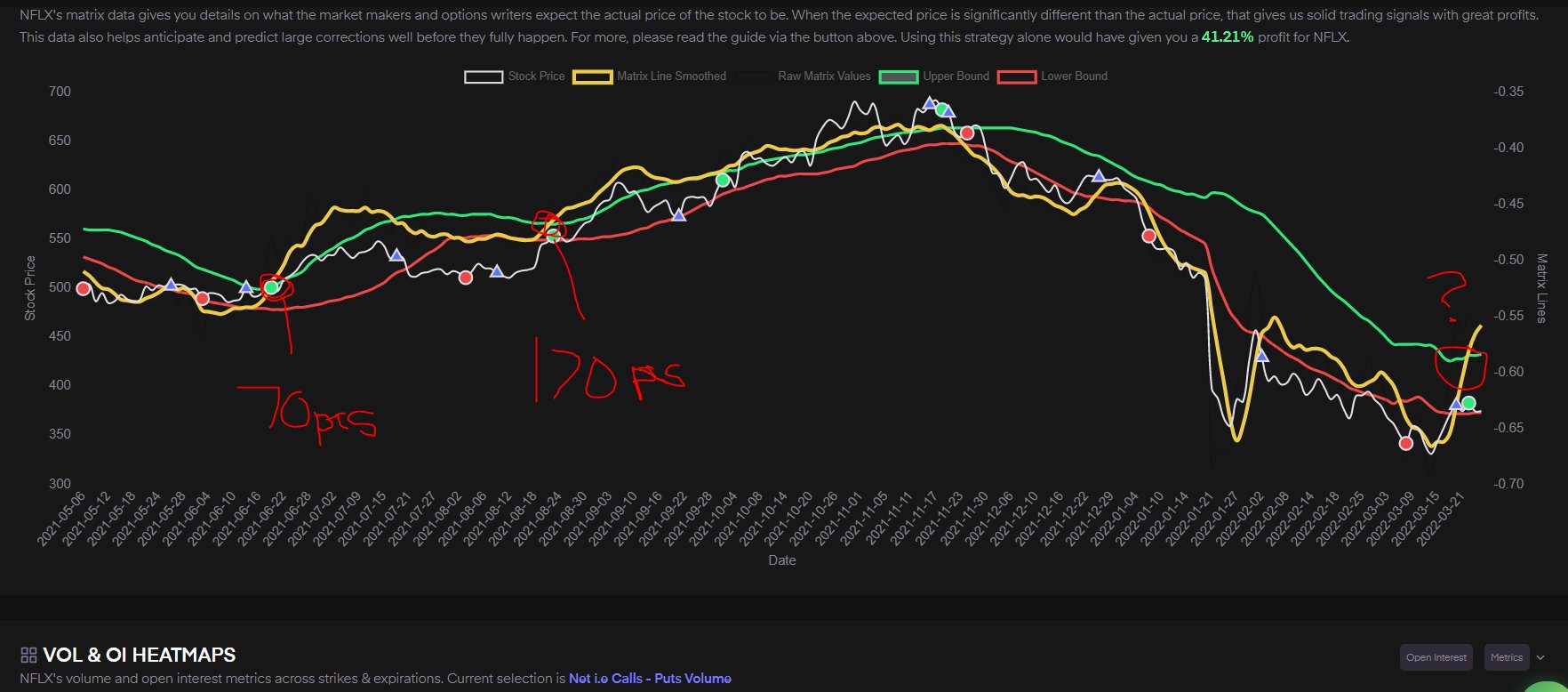Click the 700 stock price tick label

pos(60,92)
